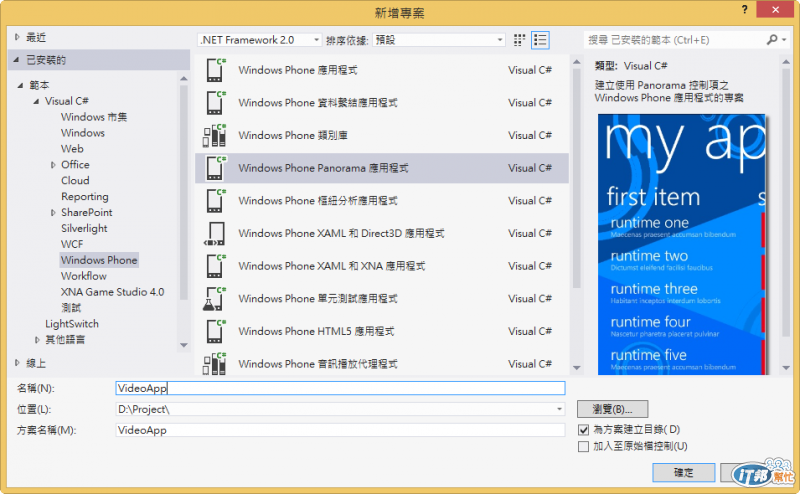Screen dimensions: 800x494
Task: Enable 加入至原始檔控制 checkbox
Action: pos(584,447)
